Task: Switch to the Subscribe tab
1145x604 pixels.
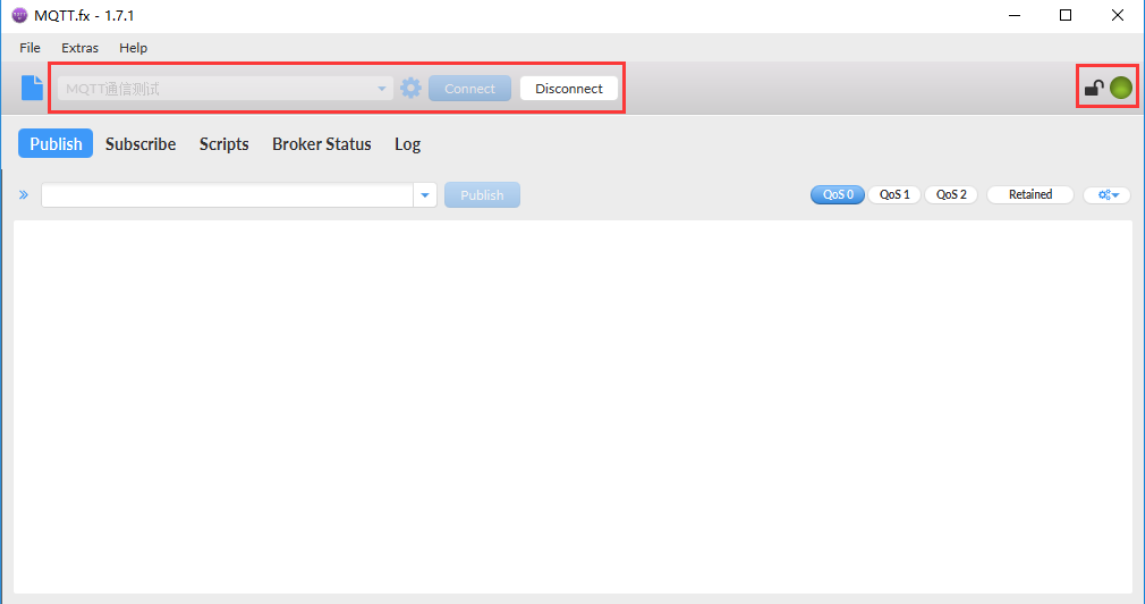Action: [140, 144]
